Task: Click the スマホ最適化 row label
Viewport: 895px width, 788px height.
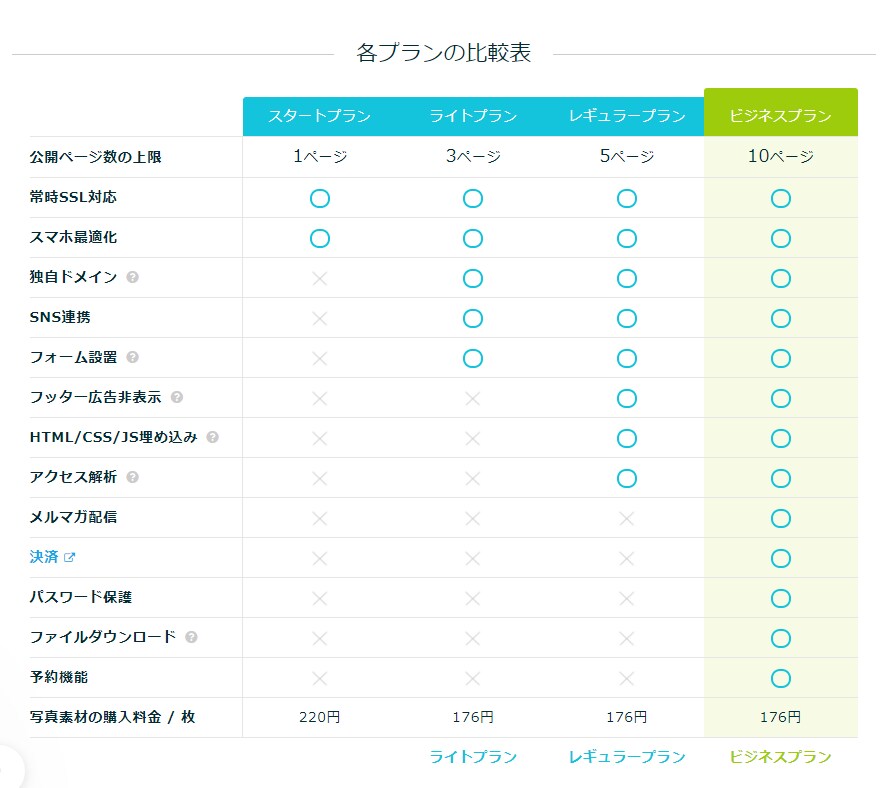Action: click(73, 237)
